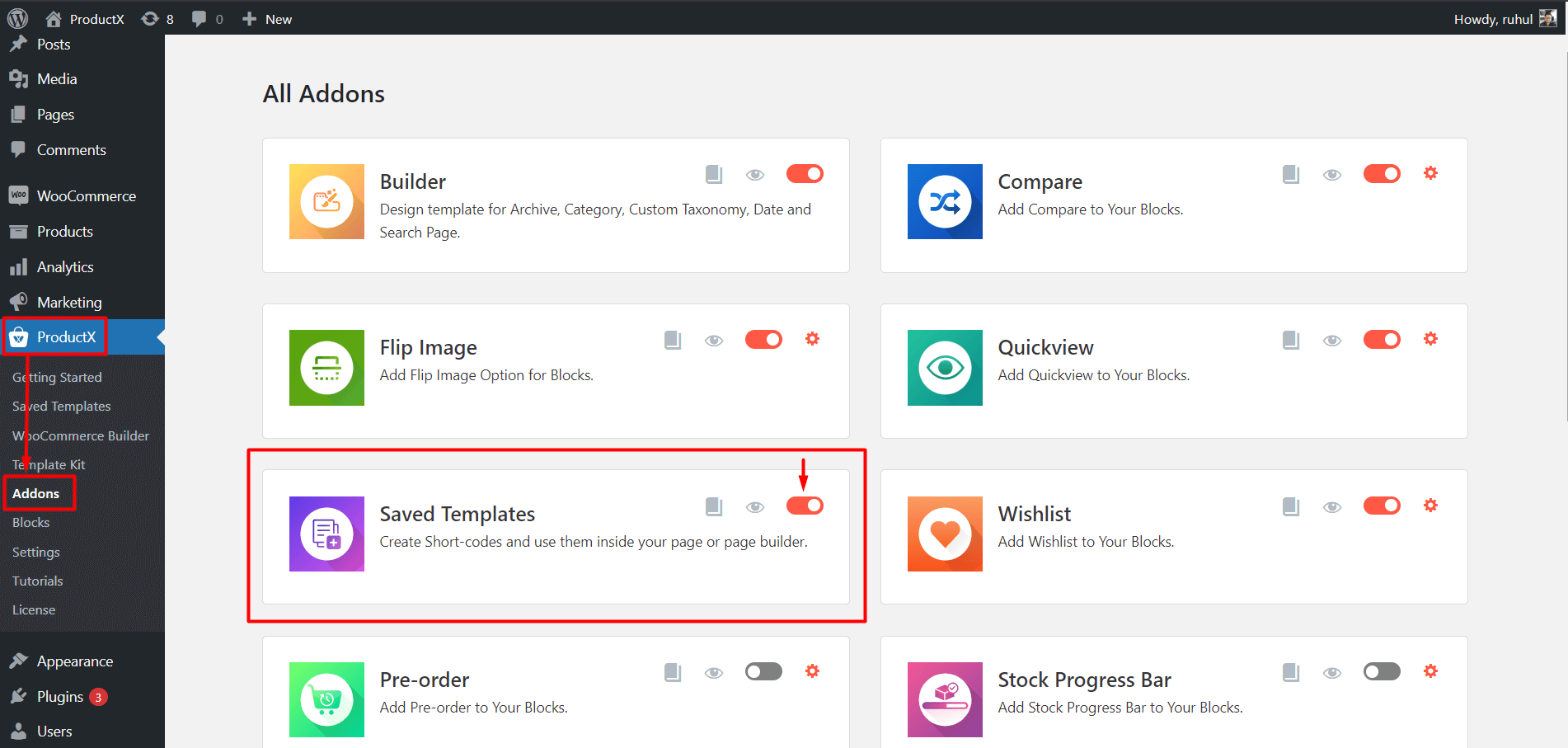Open documentation icon for Wishlist addon

1291,506
